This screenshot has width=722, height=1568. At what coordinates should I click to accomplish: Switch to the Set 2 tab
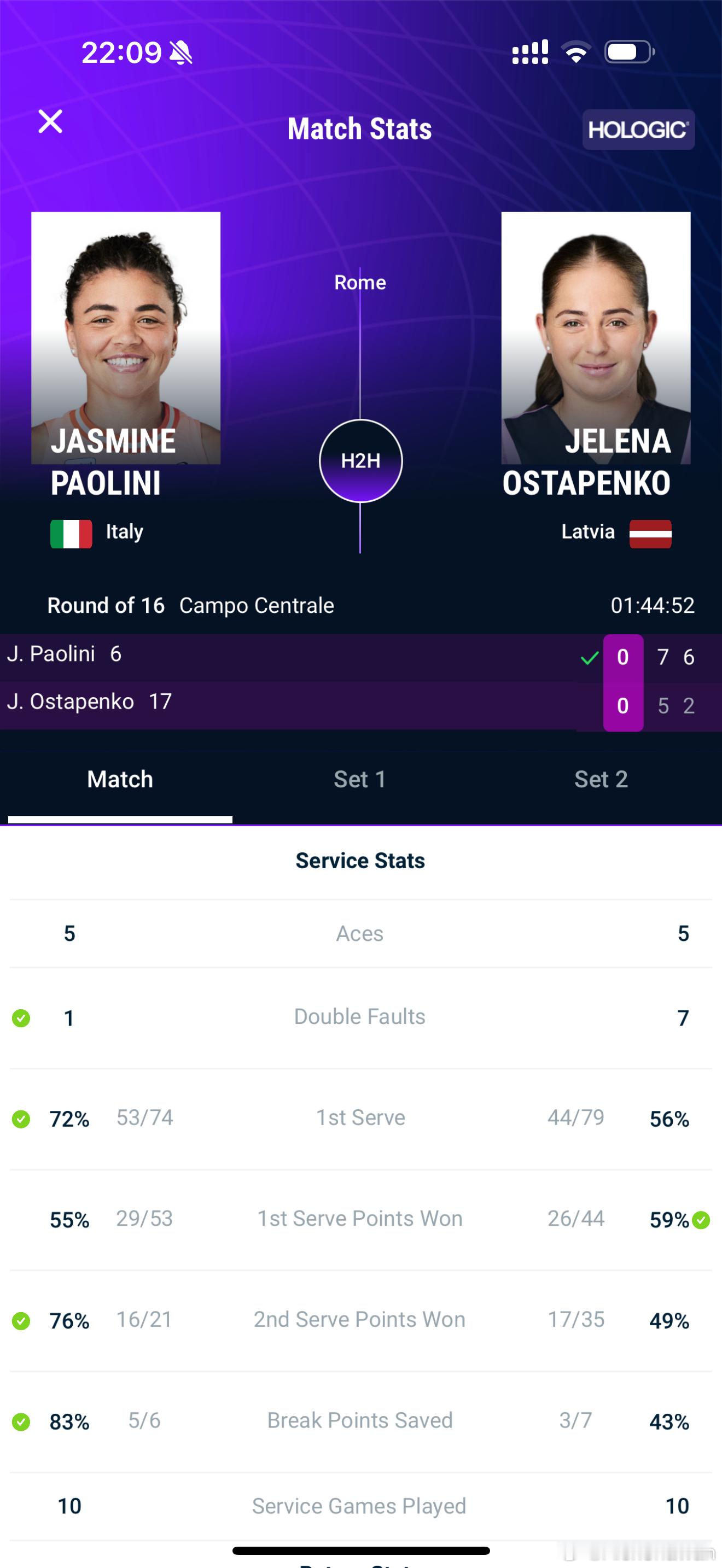point(601,779)
